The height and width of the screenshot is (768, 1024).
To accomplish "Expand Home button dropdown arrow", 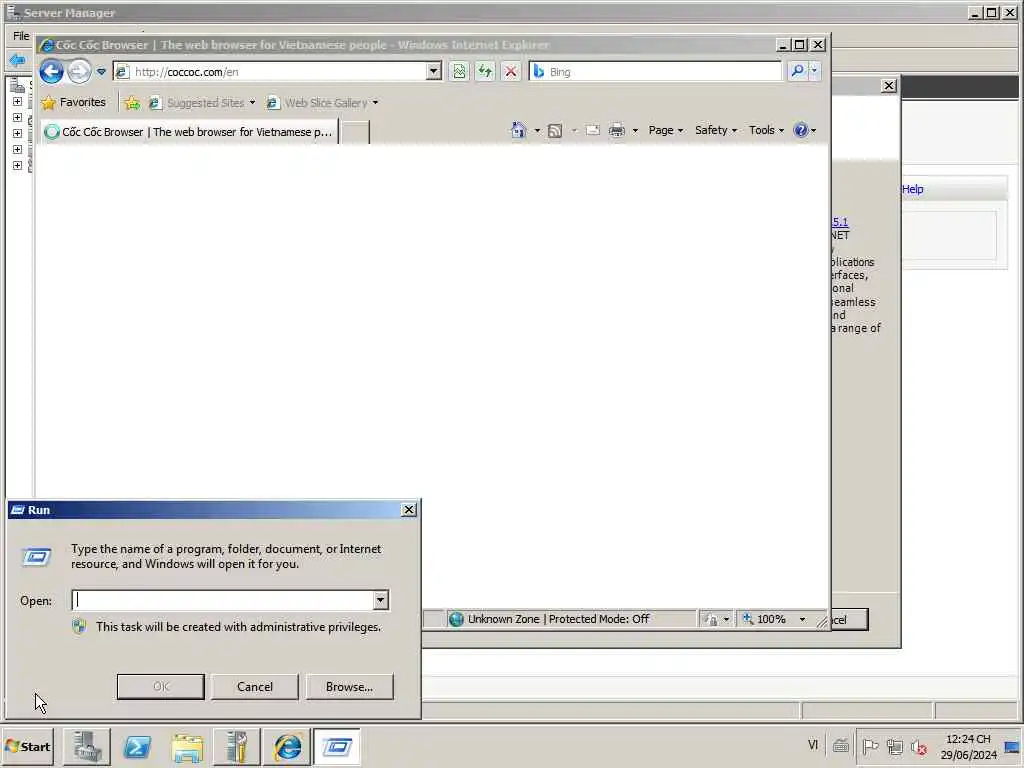I will click(x=537, y=131).
